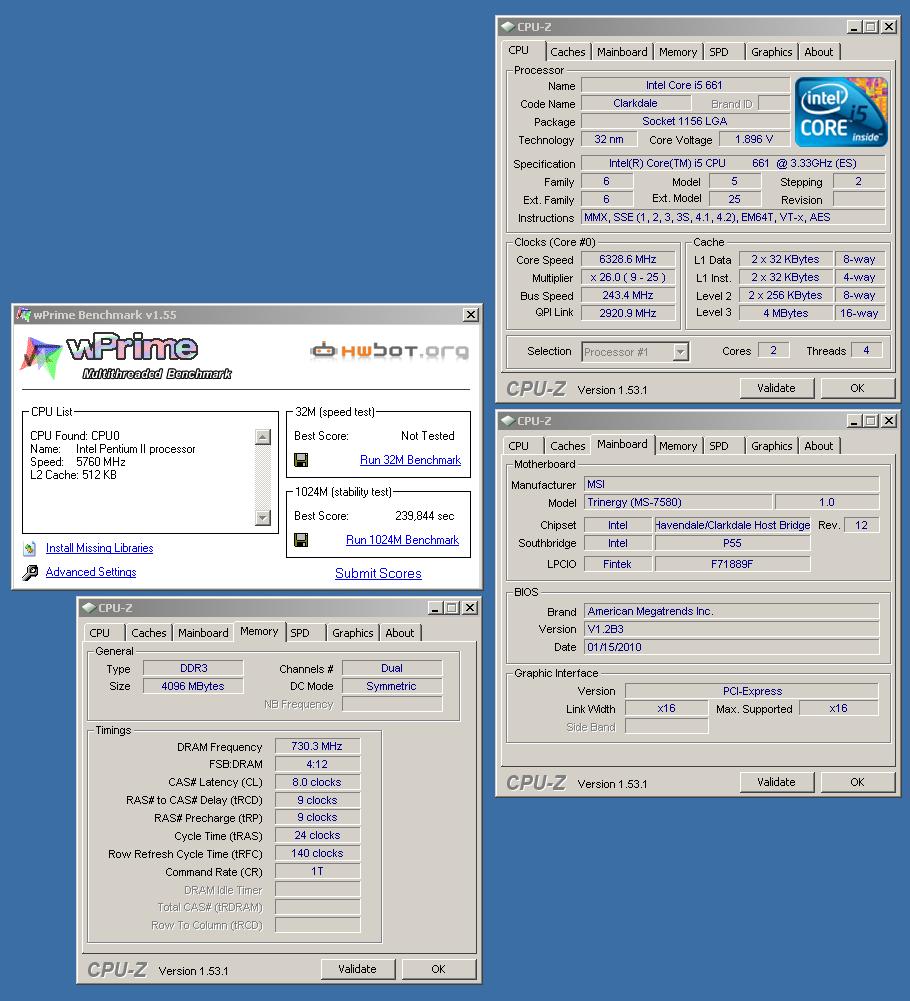Click Validate in the Mainboard CPU-Z window
Image resolution: width=910 pixels, height=1001 pixels.
[777, 782]
